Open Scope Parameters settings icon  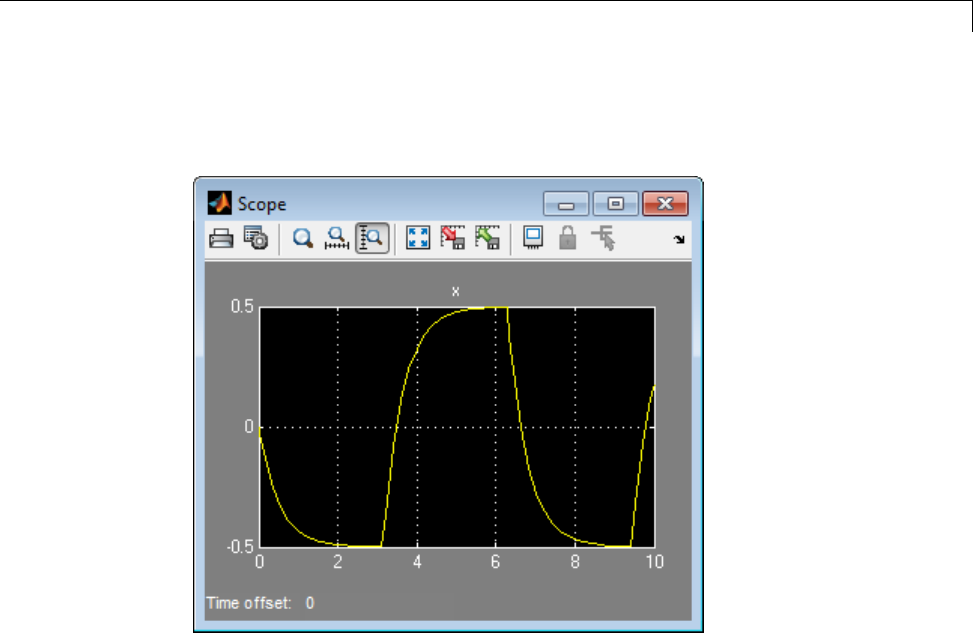point(256,238)
